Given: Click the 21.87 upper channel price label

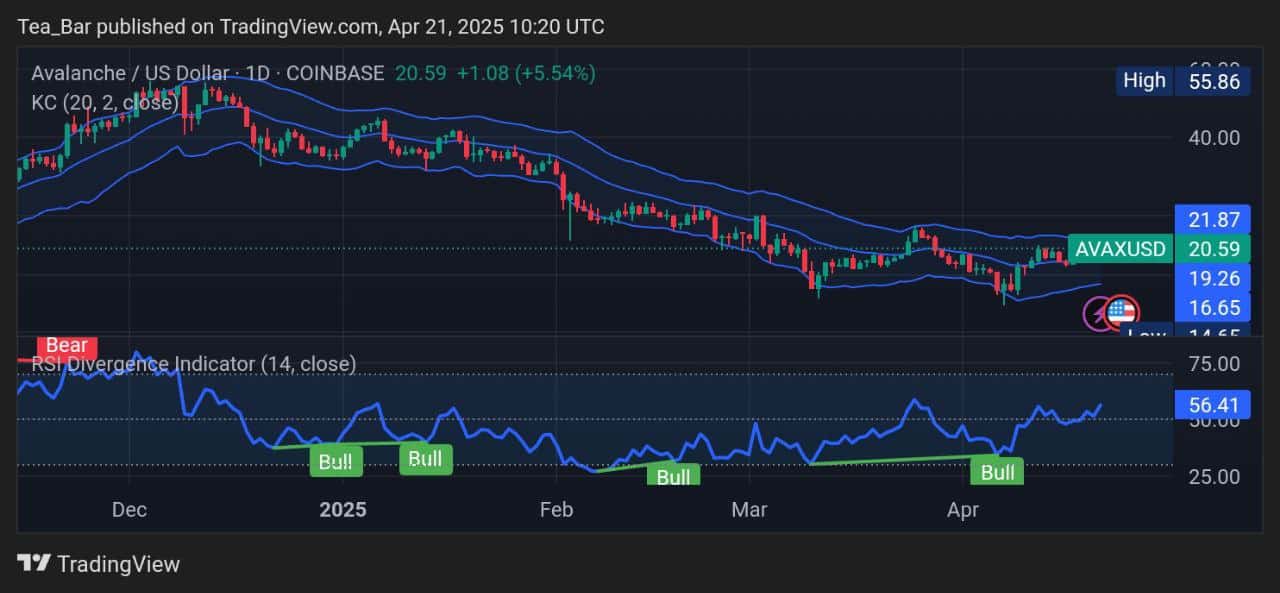Looking at the screenshot, I should [1213, 219].
